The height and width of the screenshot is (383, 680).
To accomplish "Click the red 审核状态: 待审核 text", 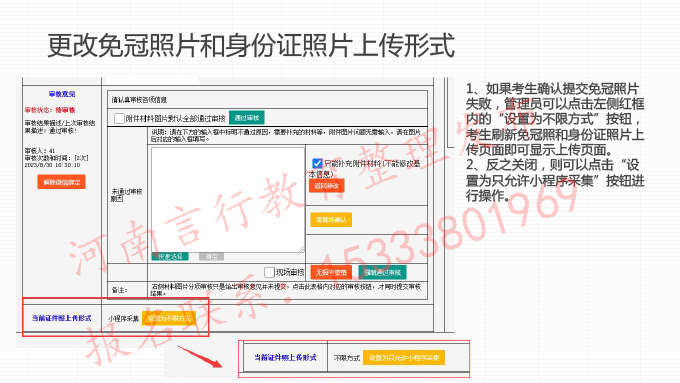I will click(x=50, y=110).
